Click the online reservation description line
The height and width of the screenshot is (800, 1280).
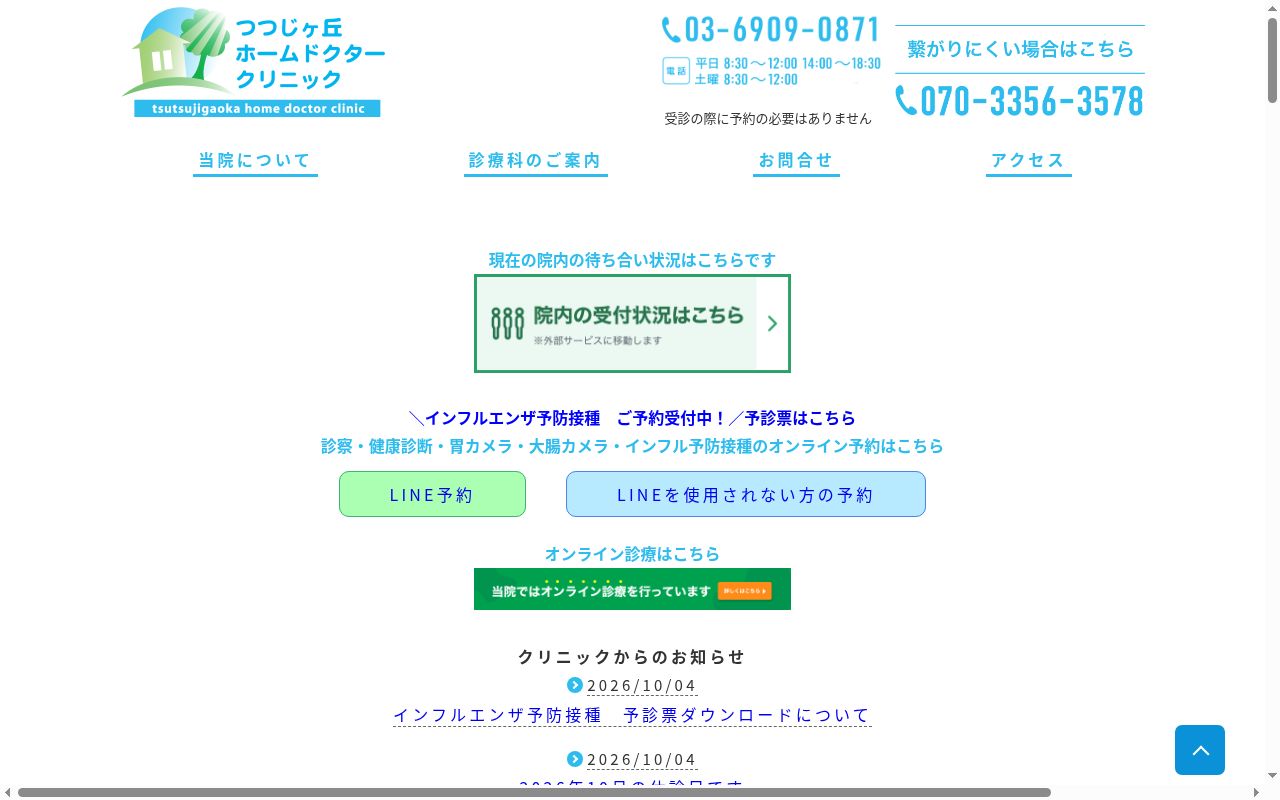632,446
